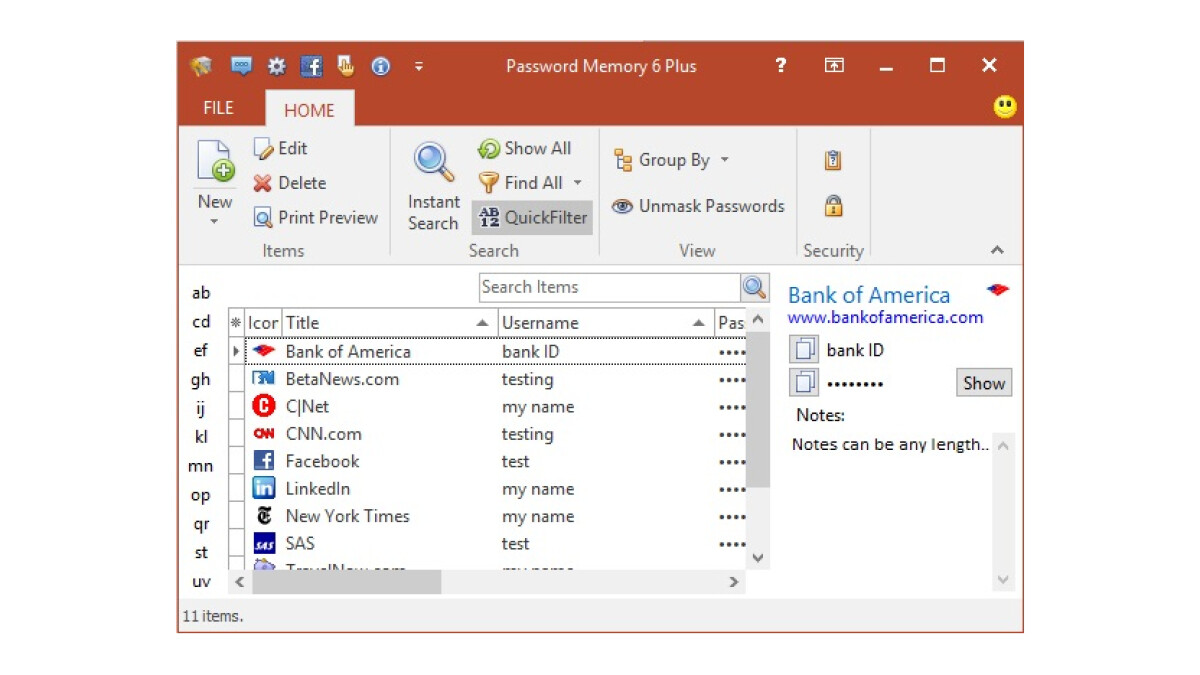The height and width of the screenshot is (675, 1200).
Task: Filter by letters mn
Action: (x=201, y=466)
